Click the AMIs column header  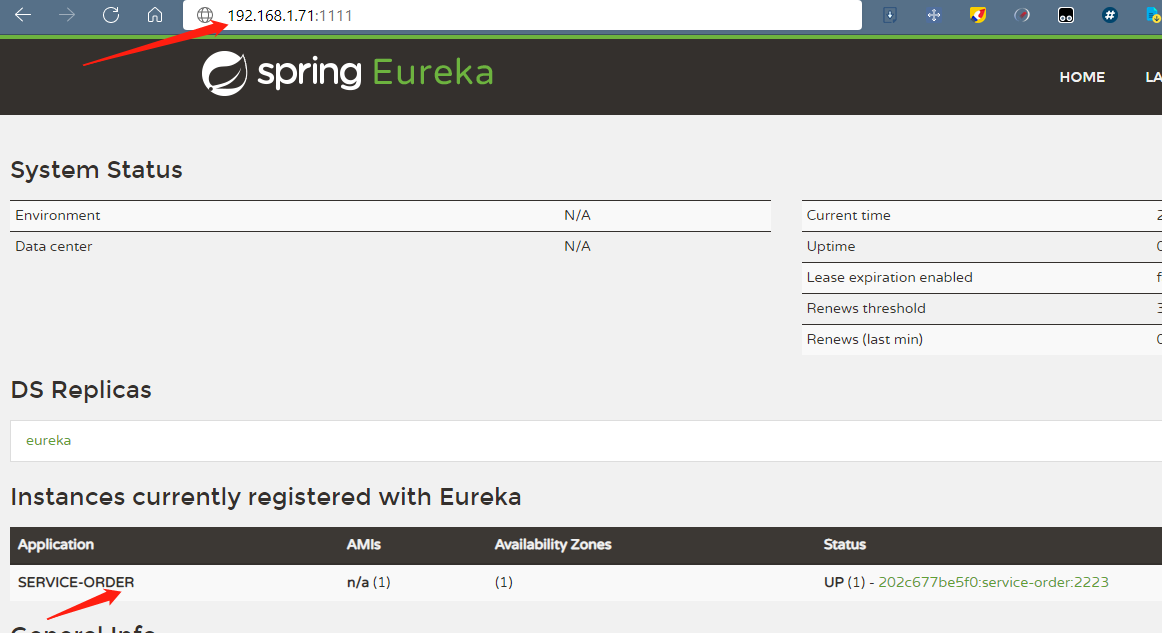363,544
